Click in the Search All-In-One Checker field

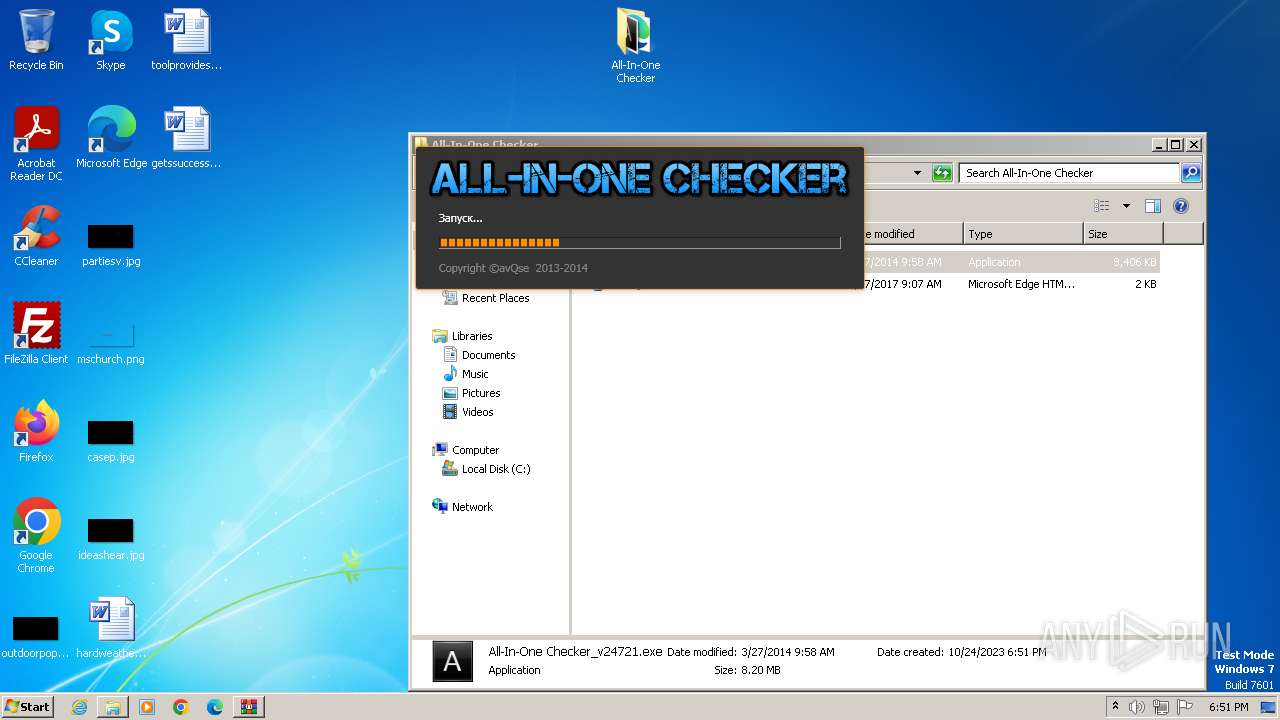pos(1070,173)
